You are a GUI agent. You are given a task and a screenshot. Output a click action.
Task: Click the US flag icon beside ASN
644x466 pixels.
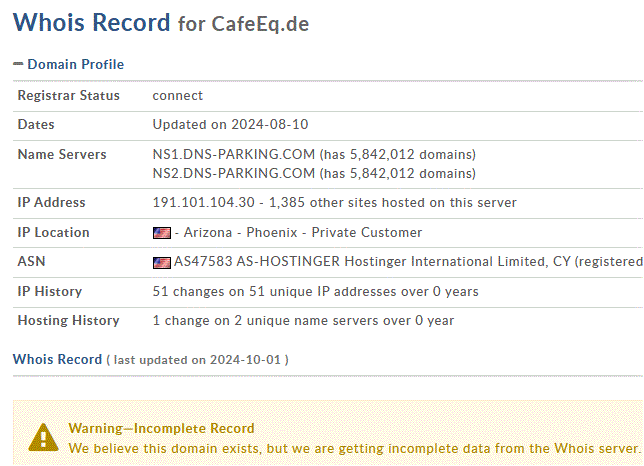pos(162,262)
